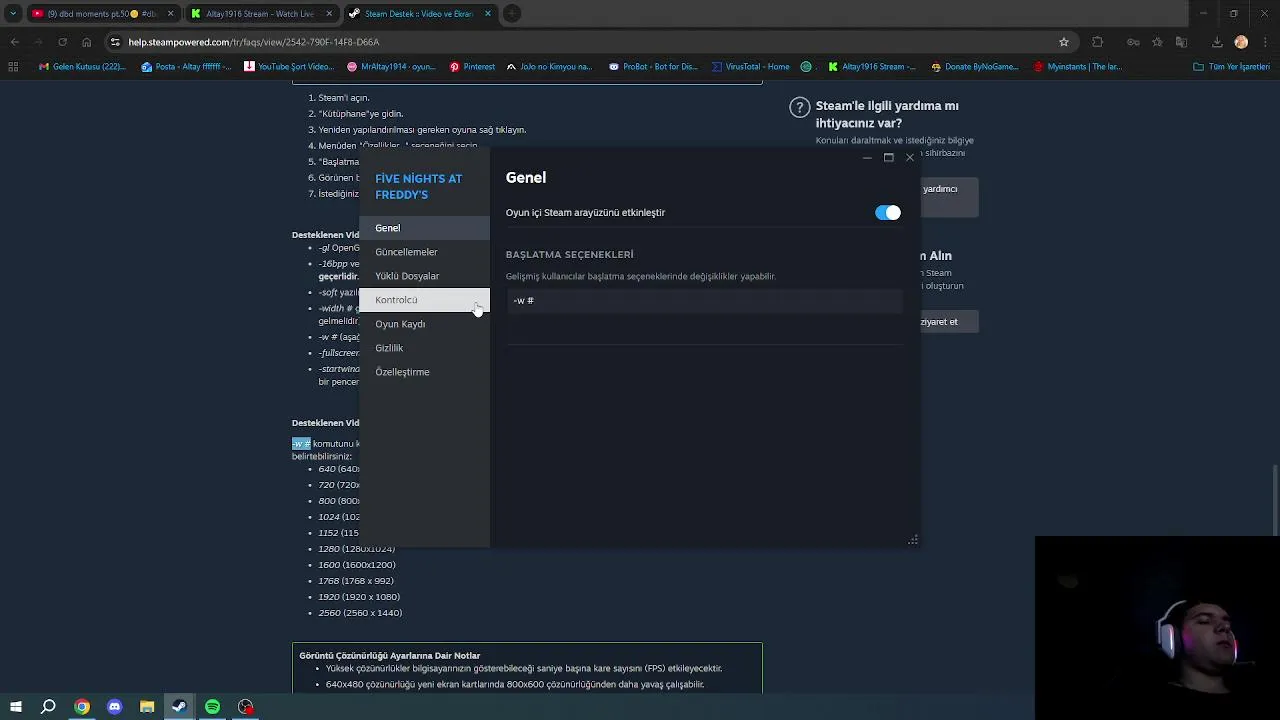Viewport: 1280px width, 720px height.
Task: Close the Steam Destek browser tab
Action: [488, 14]
